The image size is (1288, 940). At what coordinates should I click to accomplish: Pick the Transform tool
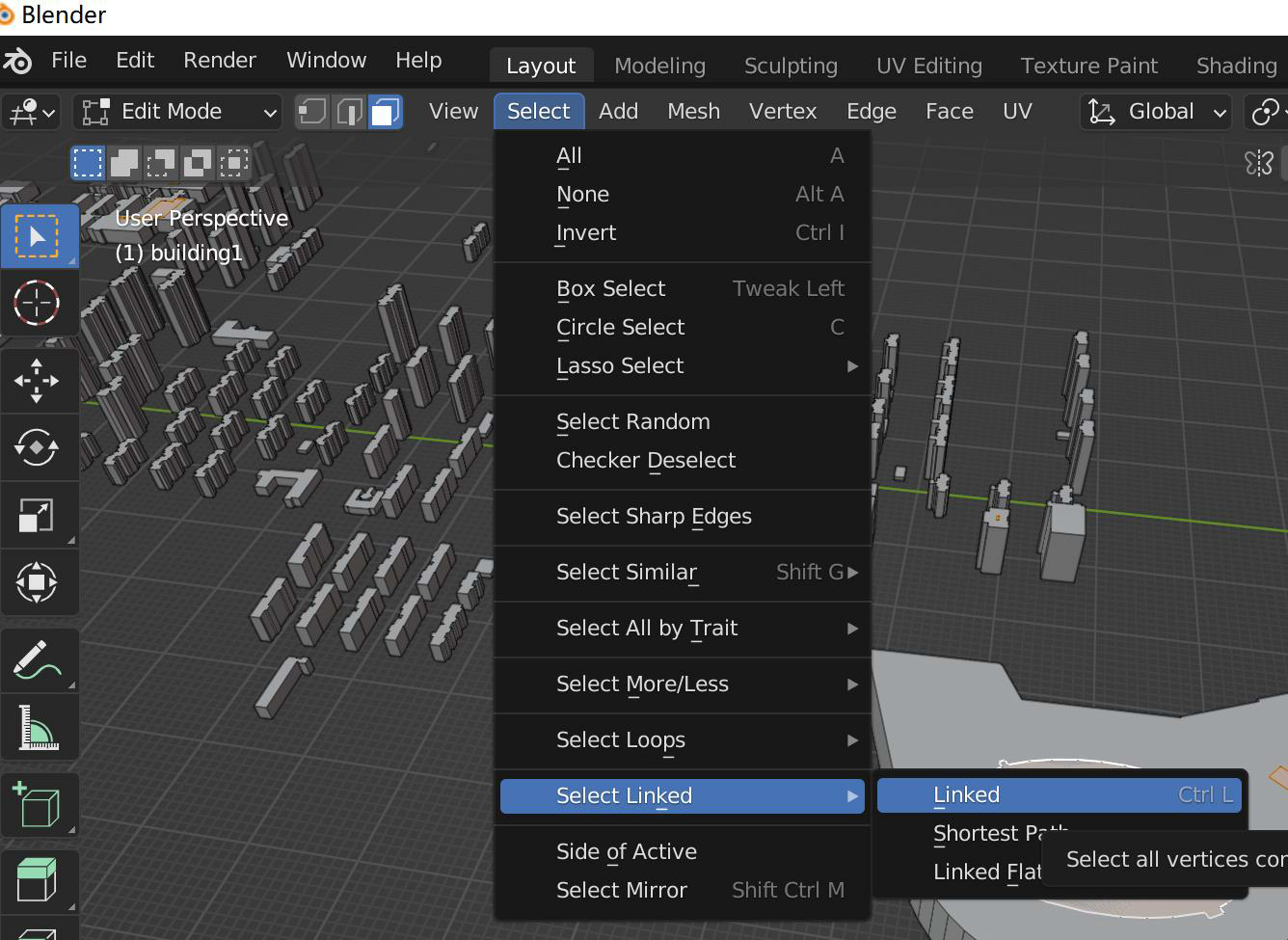[x=38, y=582]
